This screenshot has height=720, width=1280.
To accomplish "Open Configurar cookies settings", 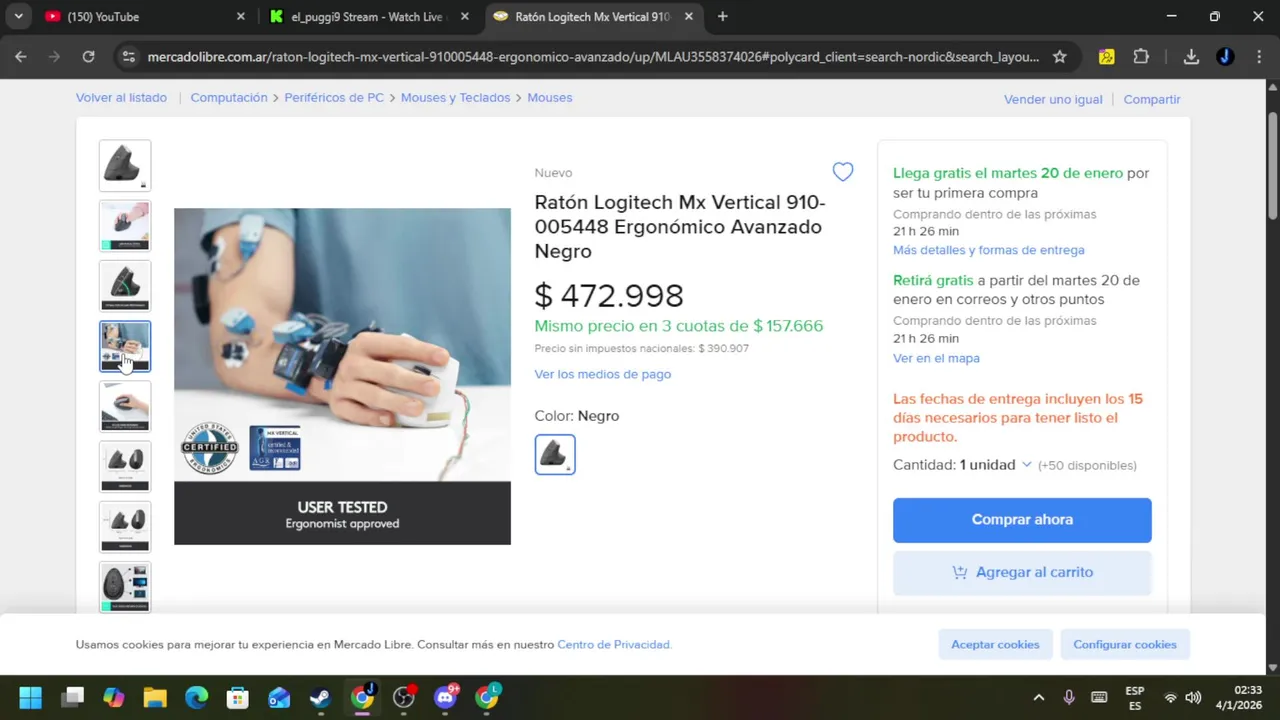I will (x=1125, y=644).
